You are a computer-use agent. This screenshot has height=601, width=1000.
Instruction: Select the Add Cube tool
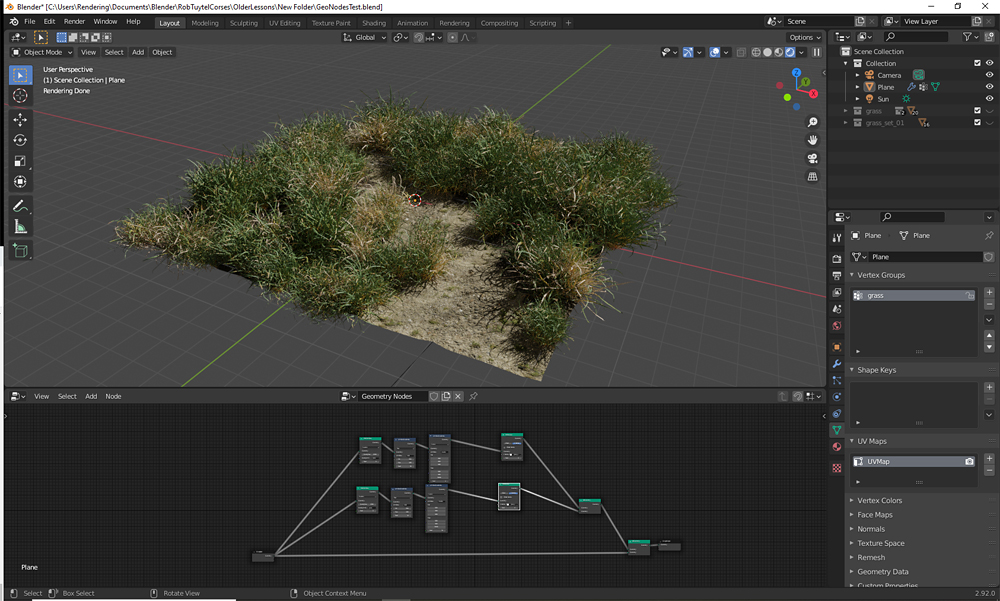tap(20, 251)
